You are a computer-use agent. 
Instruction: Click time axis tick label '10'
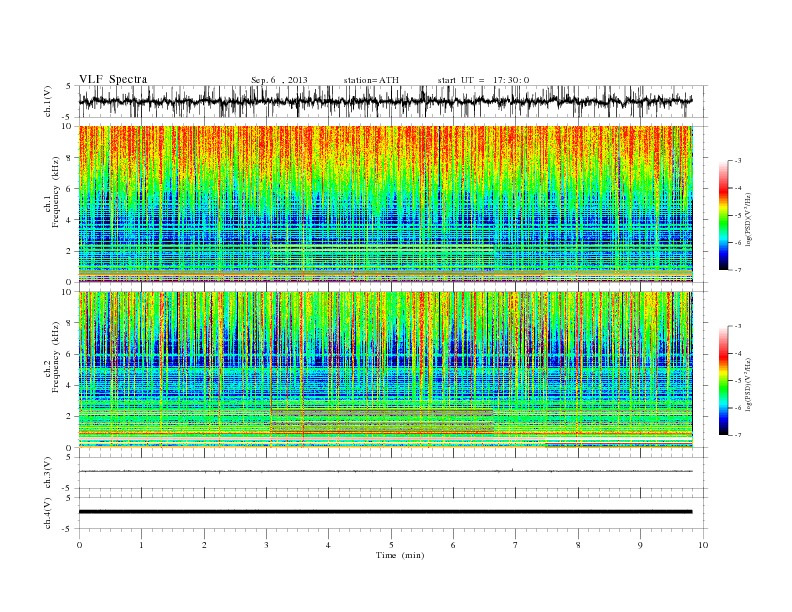tap(703, 545)
